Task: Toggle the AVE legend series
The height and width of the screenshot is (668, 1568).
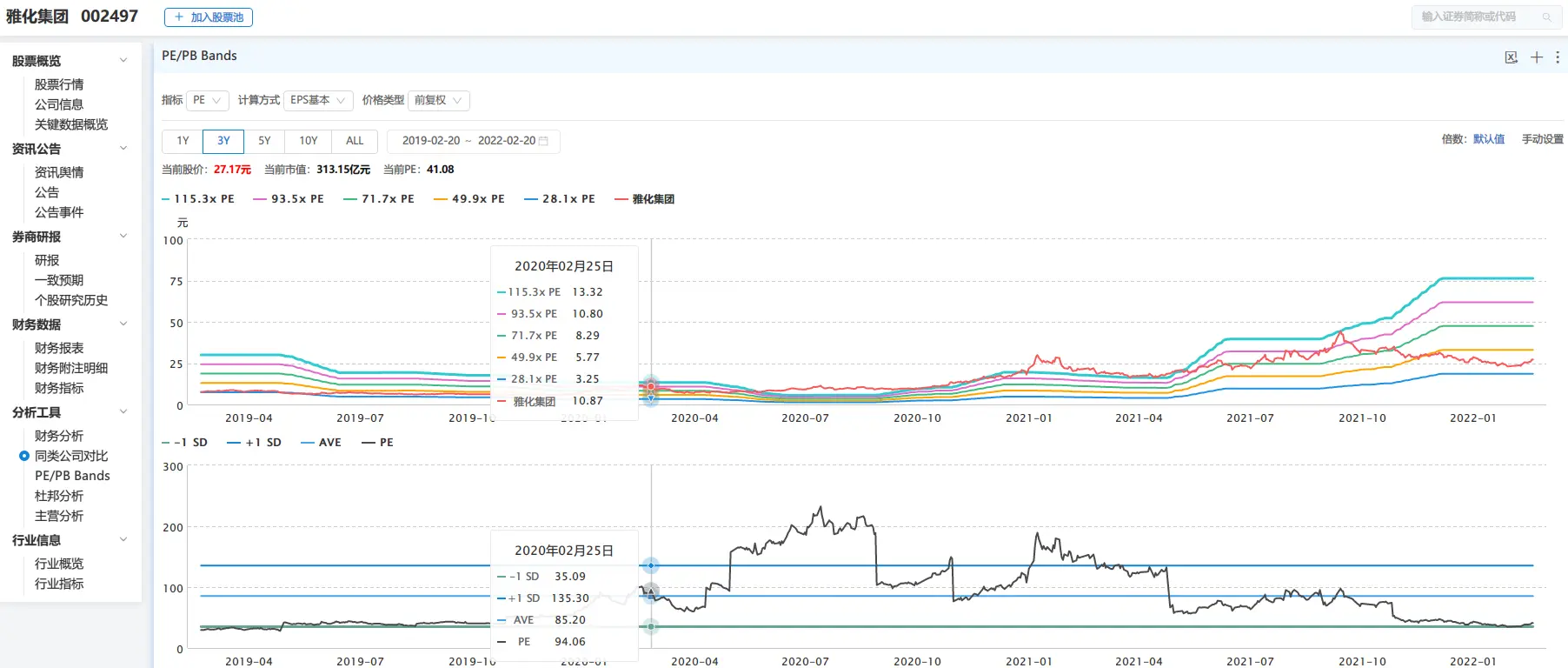Action: pos(321,443)
